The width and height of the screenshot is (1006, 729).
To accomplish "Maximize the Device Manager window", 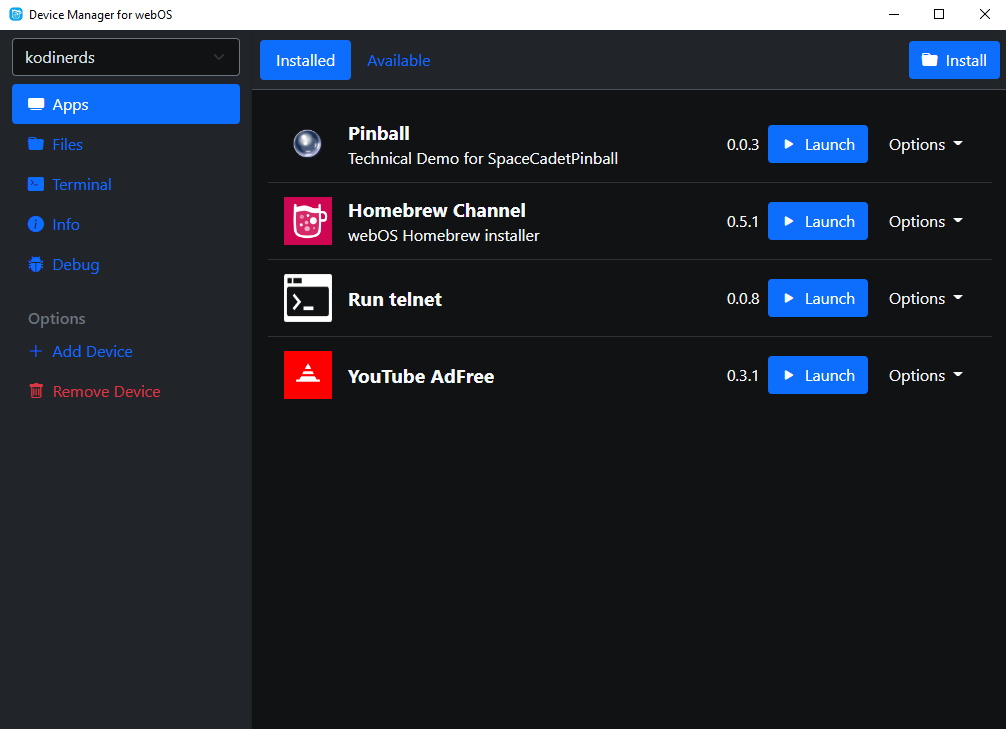I will 939,14.
